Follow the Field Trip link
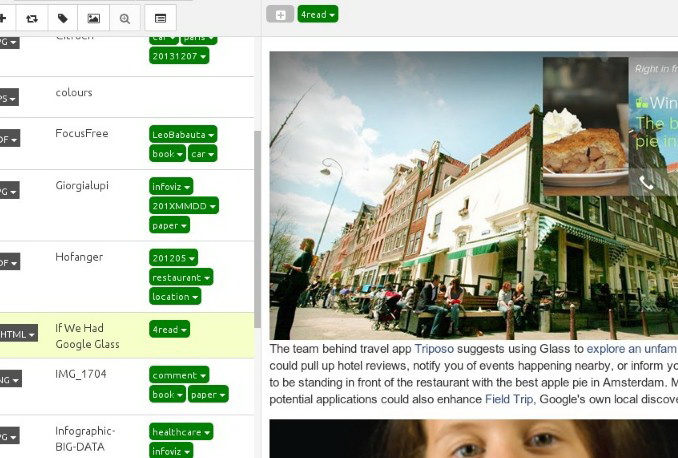Image resolution: width=678 pixels, height=458 pixels. coord(509,399)
